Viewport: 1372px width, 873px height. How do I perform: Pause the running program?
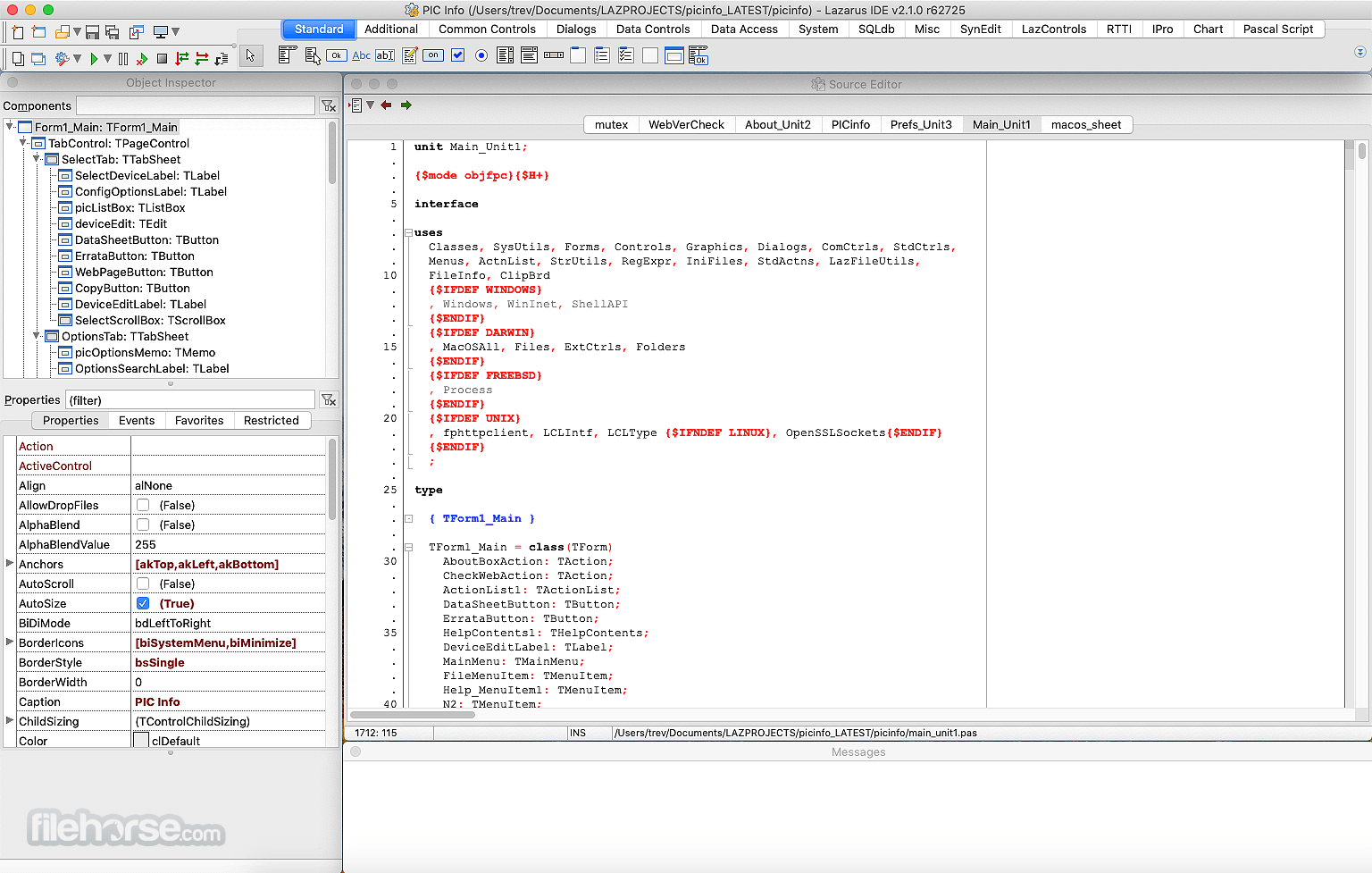click(x=123, y=59)
